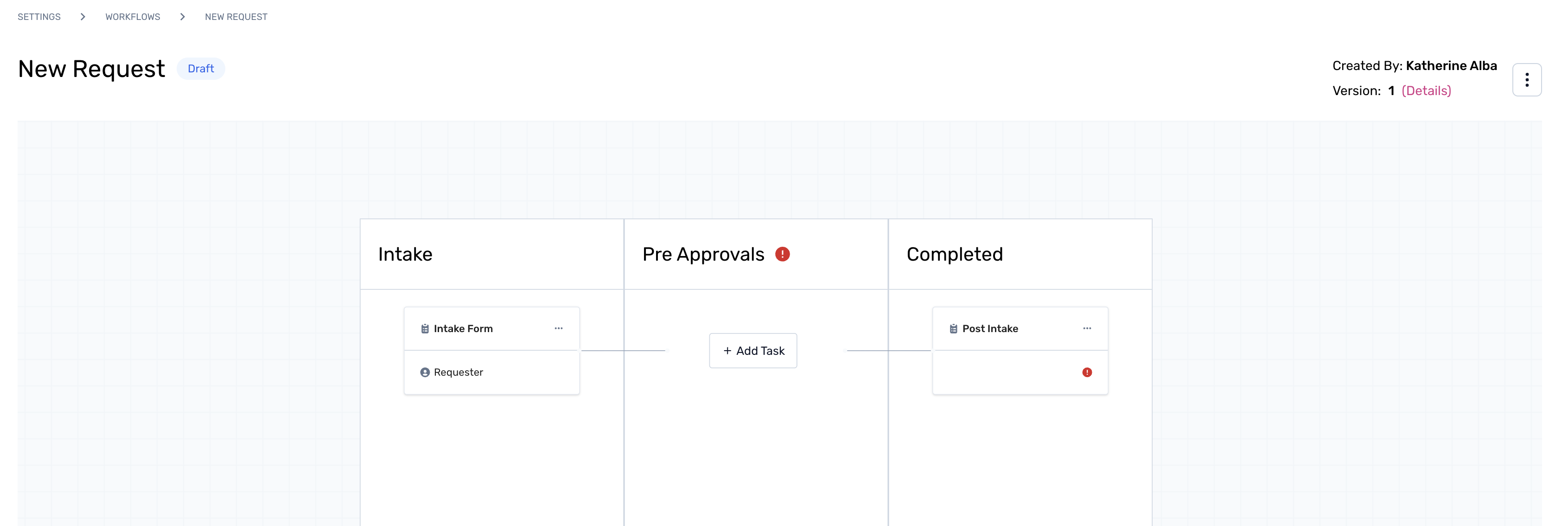The width and height of the screenshot is (1568, 526).
Task: Click the form icon next to Post Intake
Action: coord(953,329)
